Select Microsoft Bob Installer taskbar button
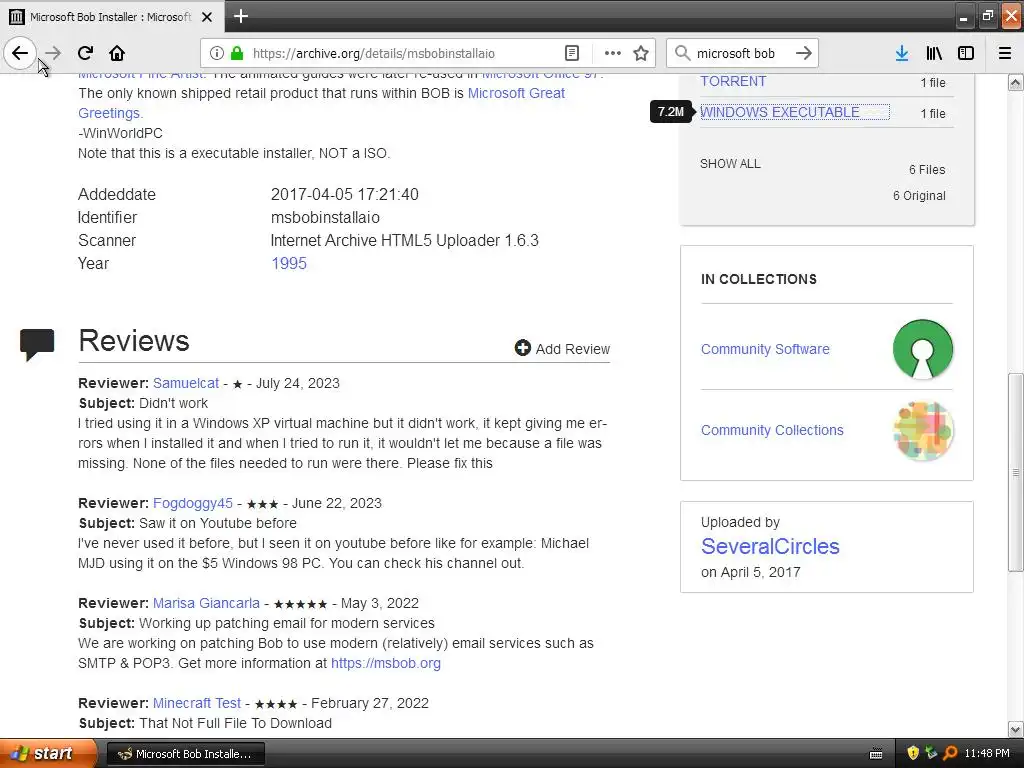Image resolution: width=1024 pixels, height=768 pixels. tap(185, 754)
